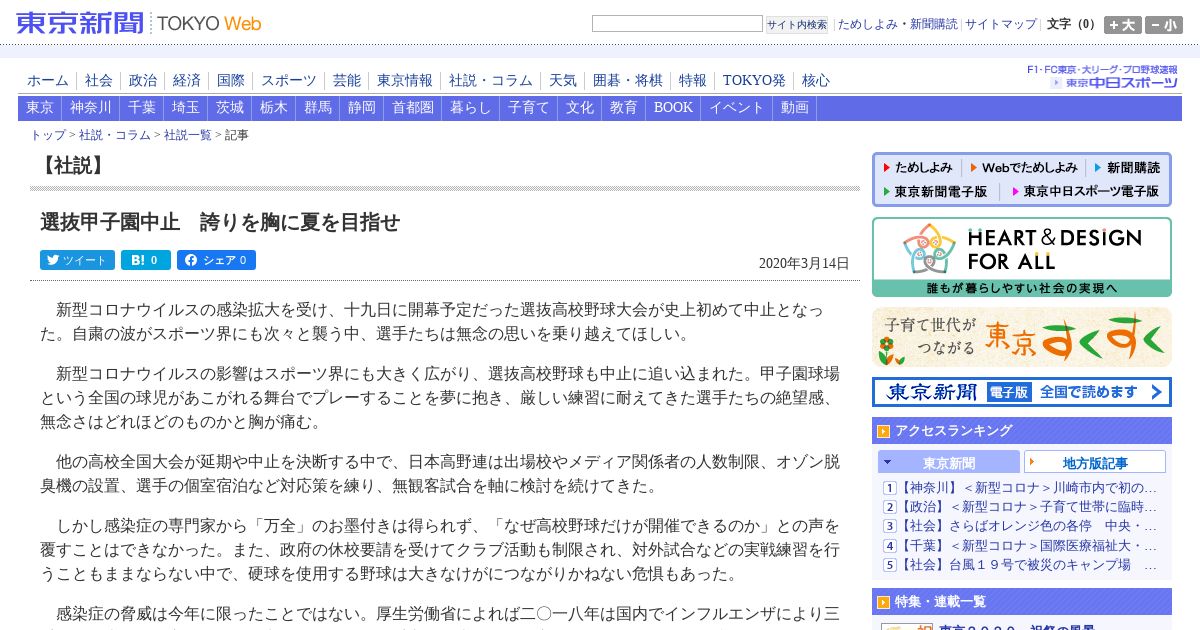Select 首都圏 in the regional bar
1200x630 pixels.
413,108
